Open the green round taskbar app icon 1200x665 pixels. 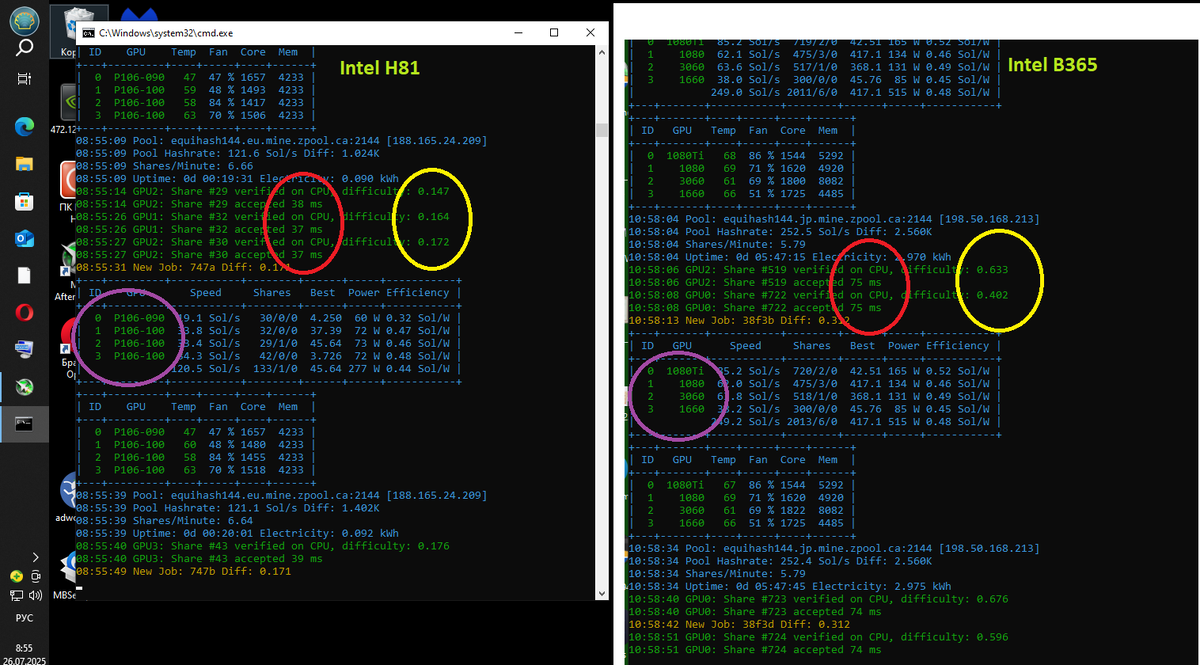(x=24, y=386)
